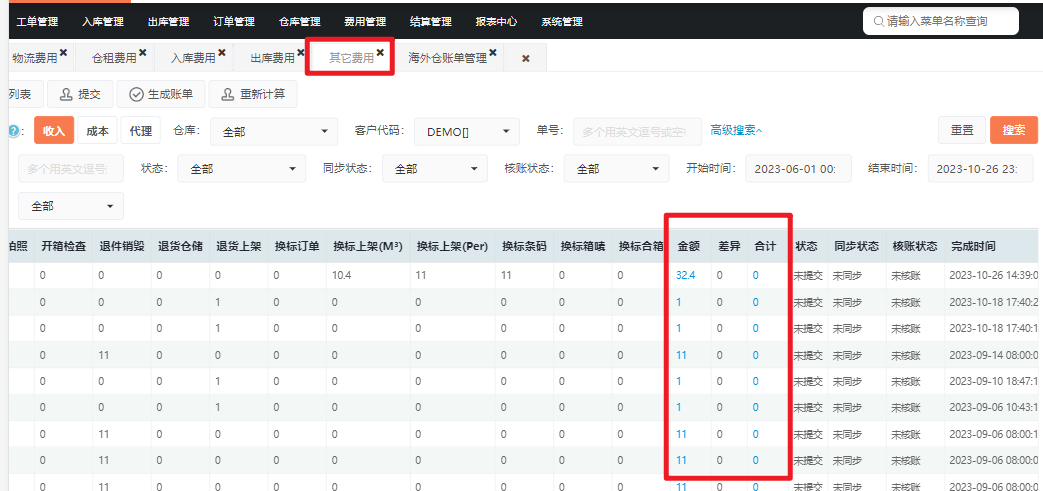Close the 物流费用 tab
This screenshot has width=1043, height=491.
tap(63, 53)
